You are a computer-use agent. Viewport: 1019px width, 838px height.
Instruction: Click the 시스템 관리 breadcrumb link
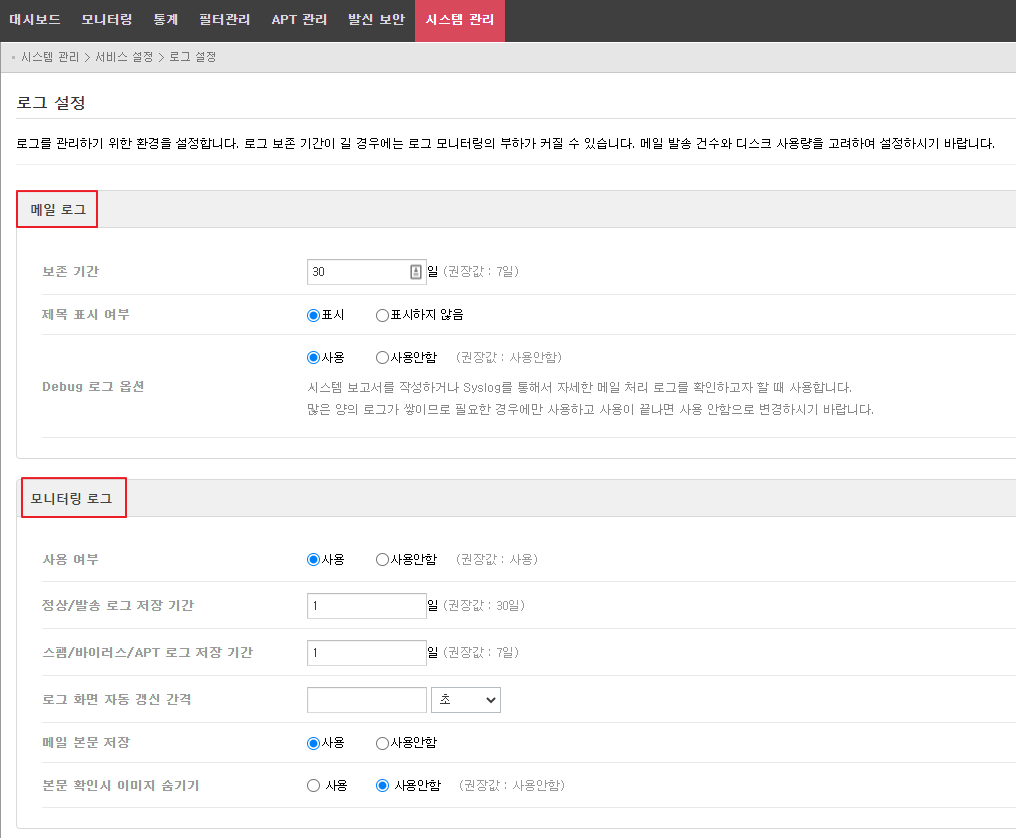[50, 57]
